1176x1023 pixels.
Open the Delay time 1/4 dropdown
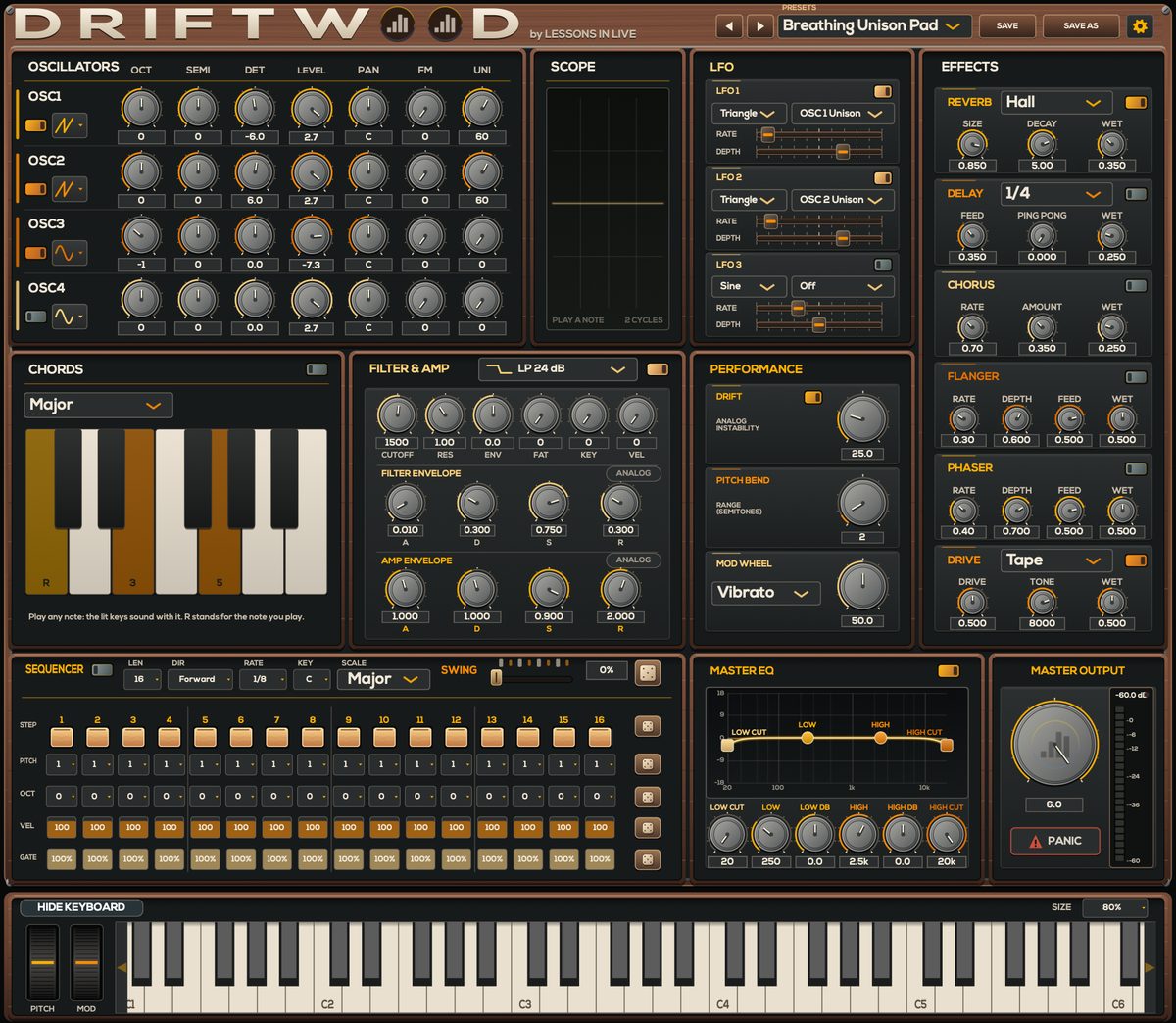click(1055, 194)
